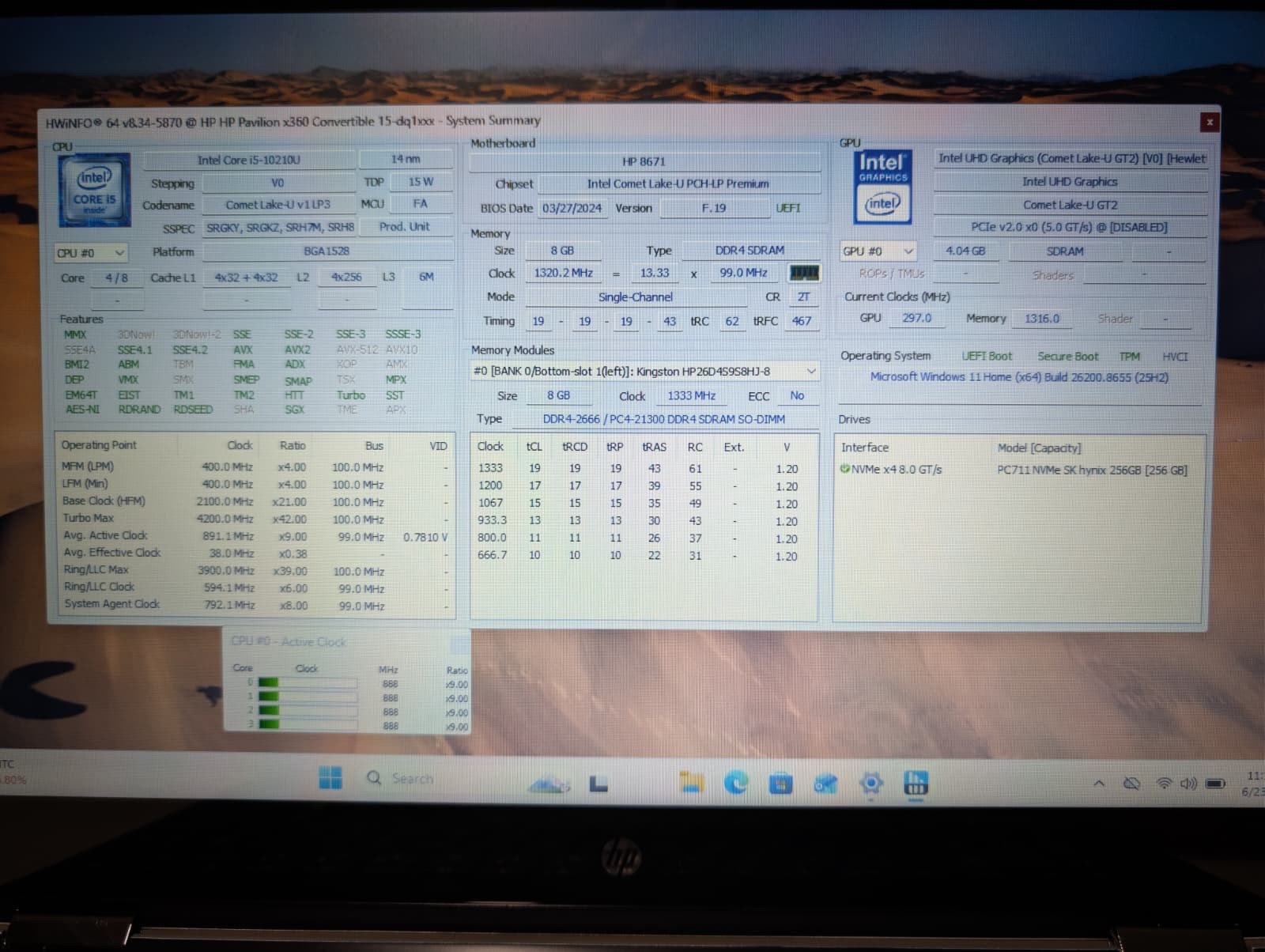Image resolution: width=1265 pixels, height=952 pixels.
Task: Click the battery tray icon
Action: coord(1215,784)
